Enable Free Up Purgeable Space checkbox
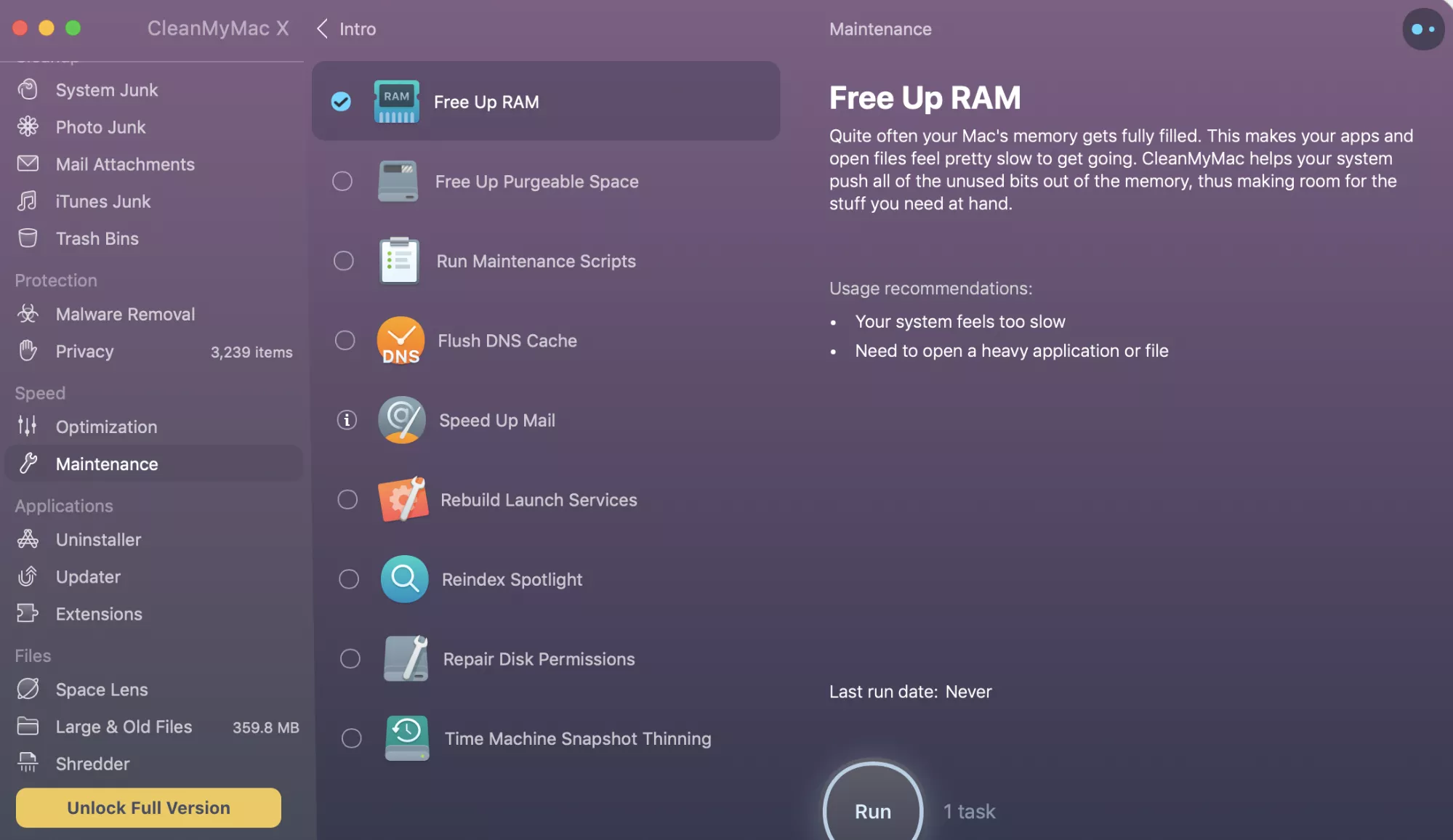This screenshot has width=1453, height=840. (x=342, y=181)
